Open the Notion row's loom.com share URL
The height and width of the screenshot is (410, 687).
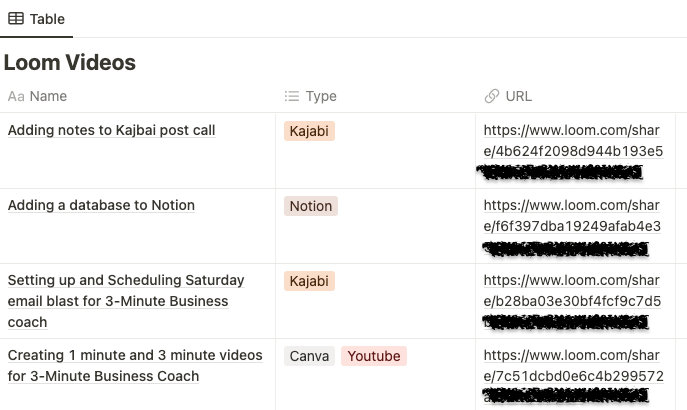click(x=573, y=215)
